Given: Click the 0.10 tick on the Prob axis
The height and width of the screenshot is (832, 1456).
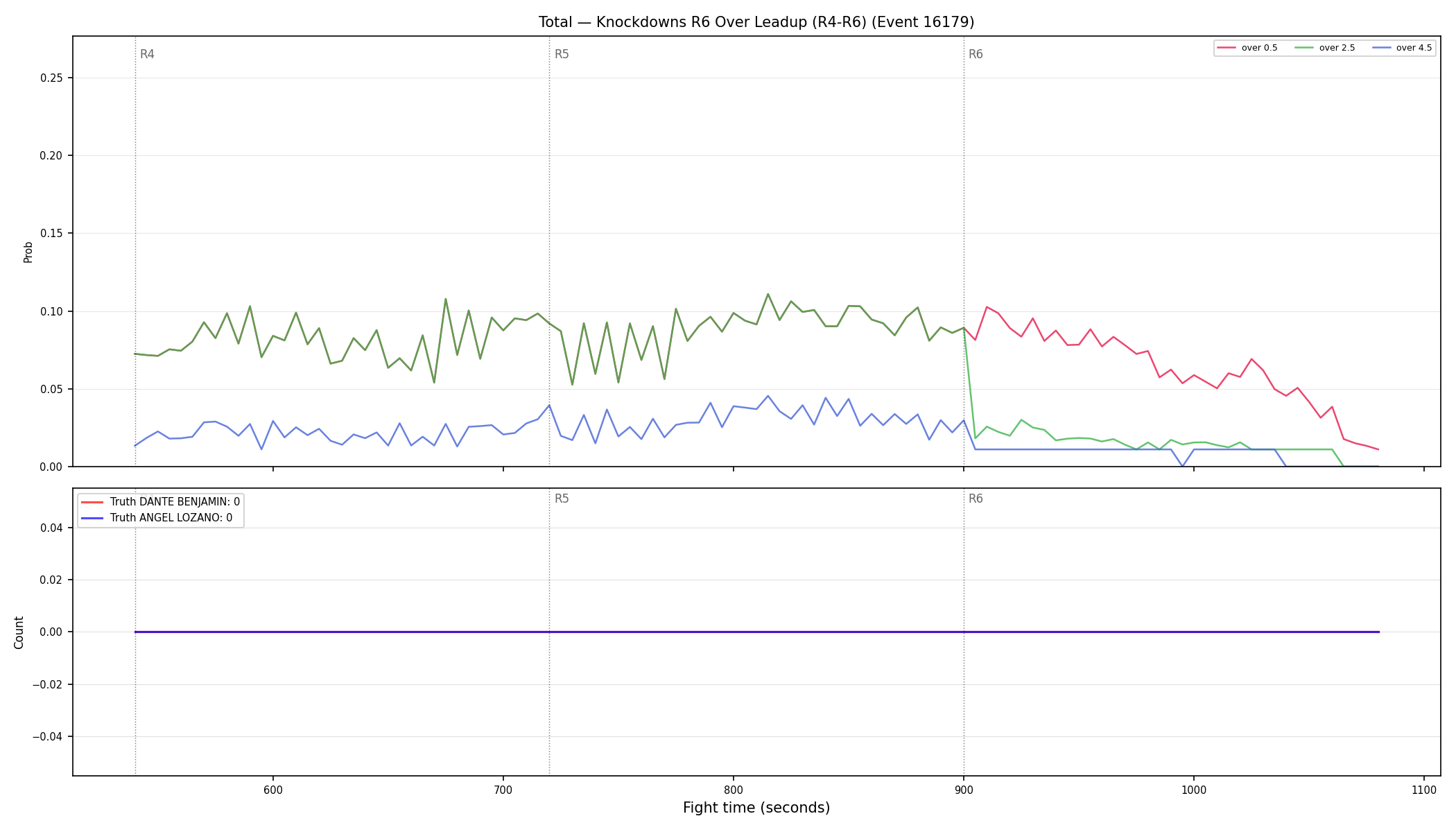Looking at the screenshot, I should (51, 311).
